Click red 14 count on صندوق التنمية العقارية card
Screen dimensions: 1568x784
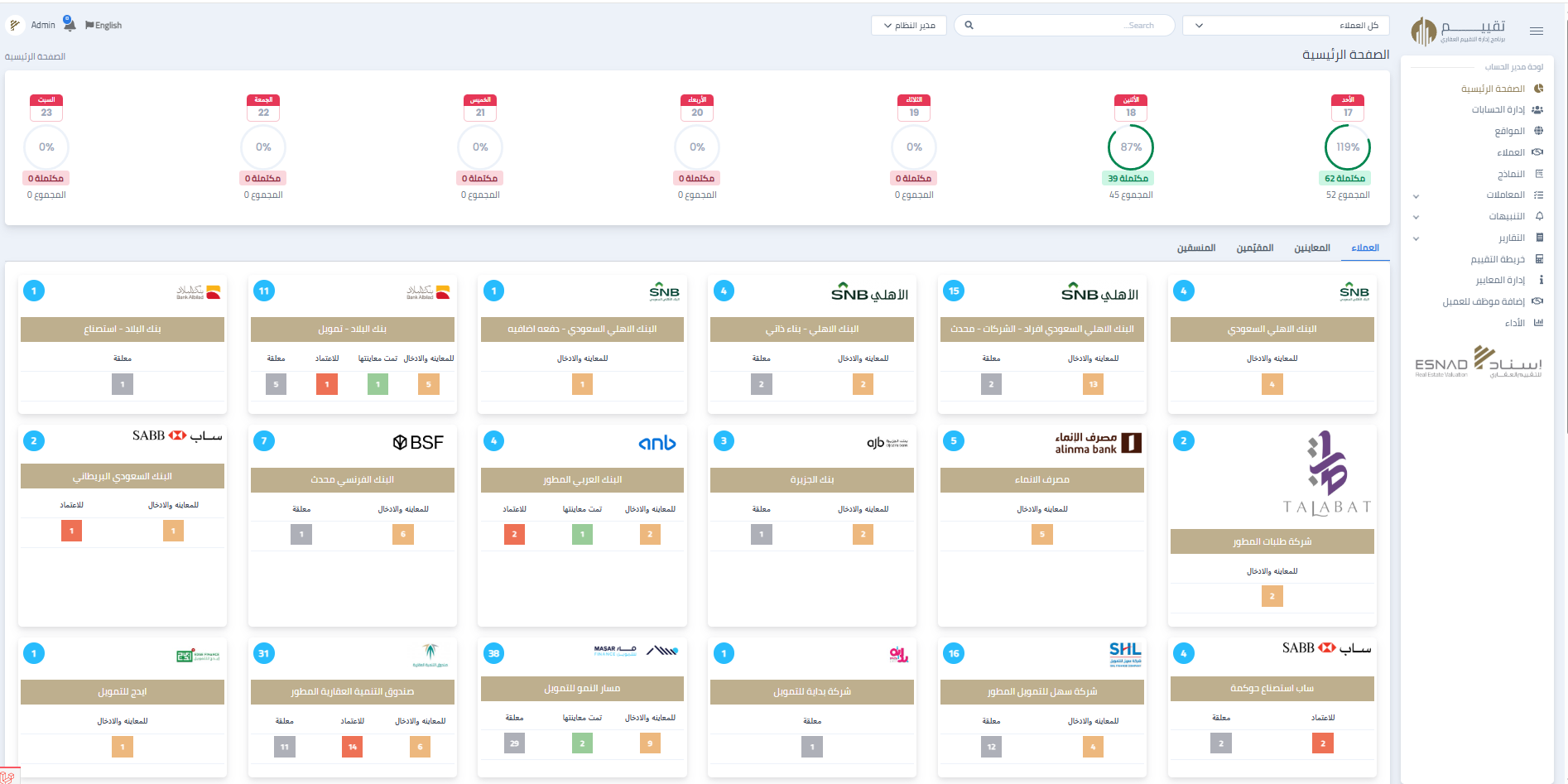point(352,747)
